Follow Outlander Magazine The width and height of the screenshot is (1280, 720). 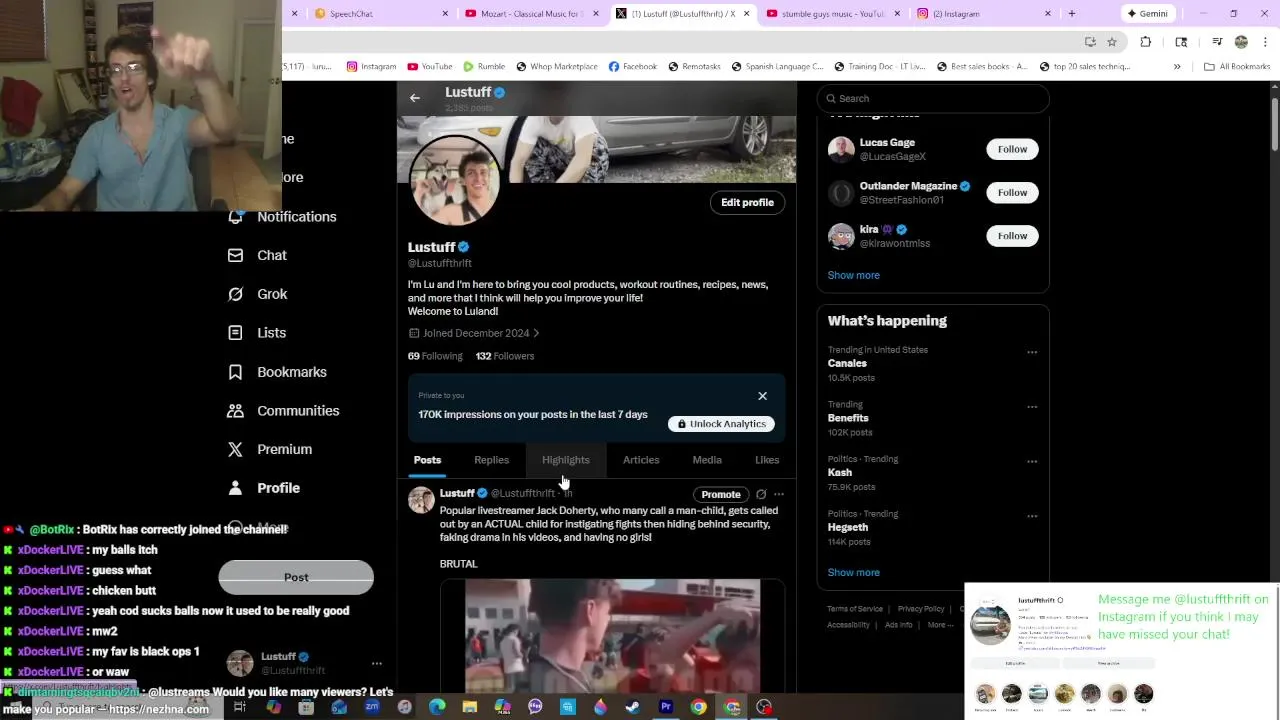[x=1012, y=192]
